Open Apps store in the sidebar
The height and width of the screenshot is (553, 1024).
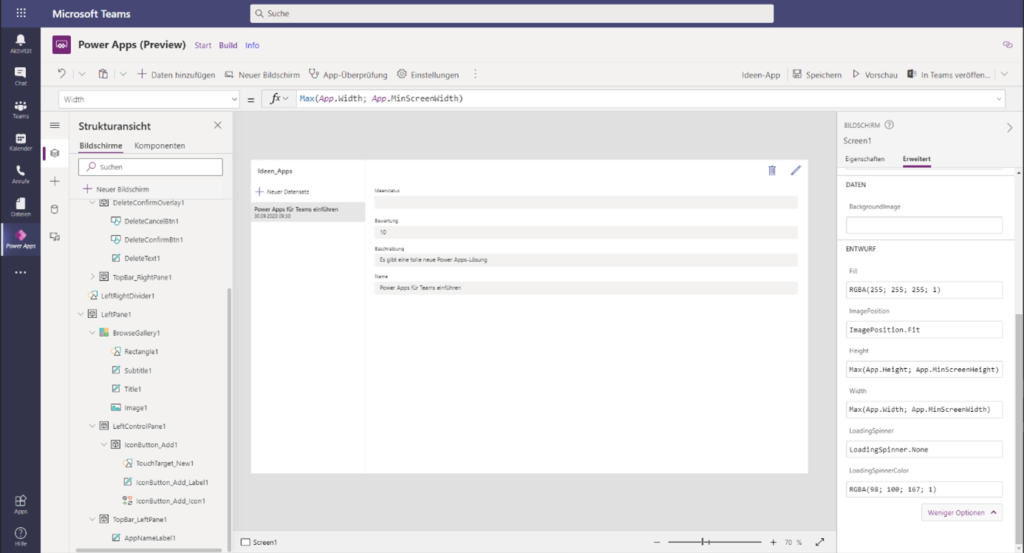click(x=20, y=504)
